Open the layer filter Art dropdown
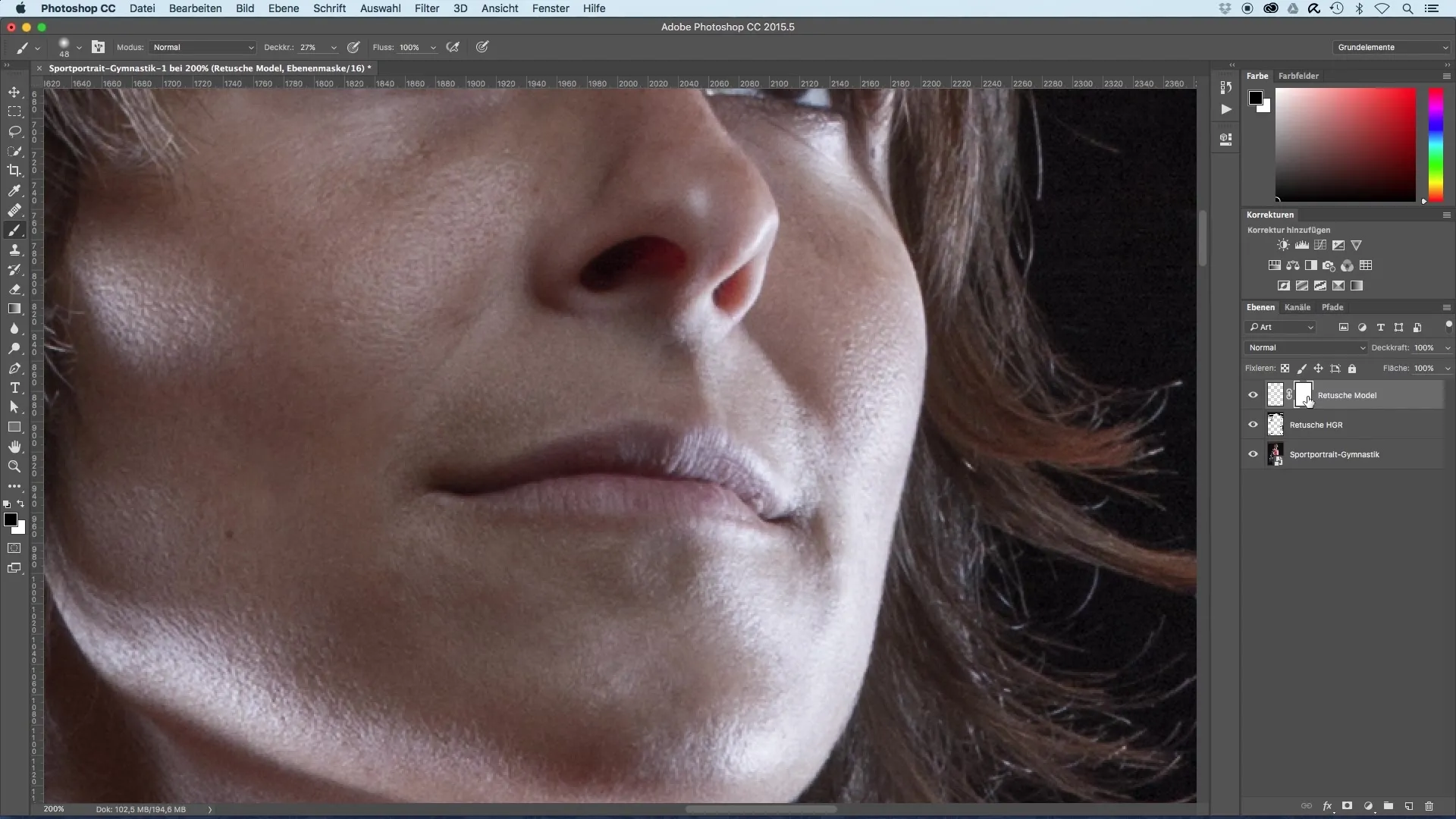Image resolution: width=1456 pixels, height=819 pixels. point(1282,327)
